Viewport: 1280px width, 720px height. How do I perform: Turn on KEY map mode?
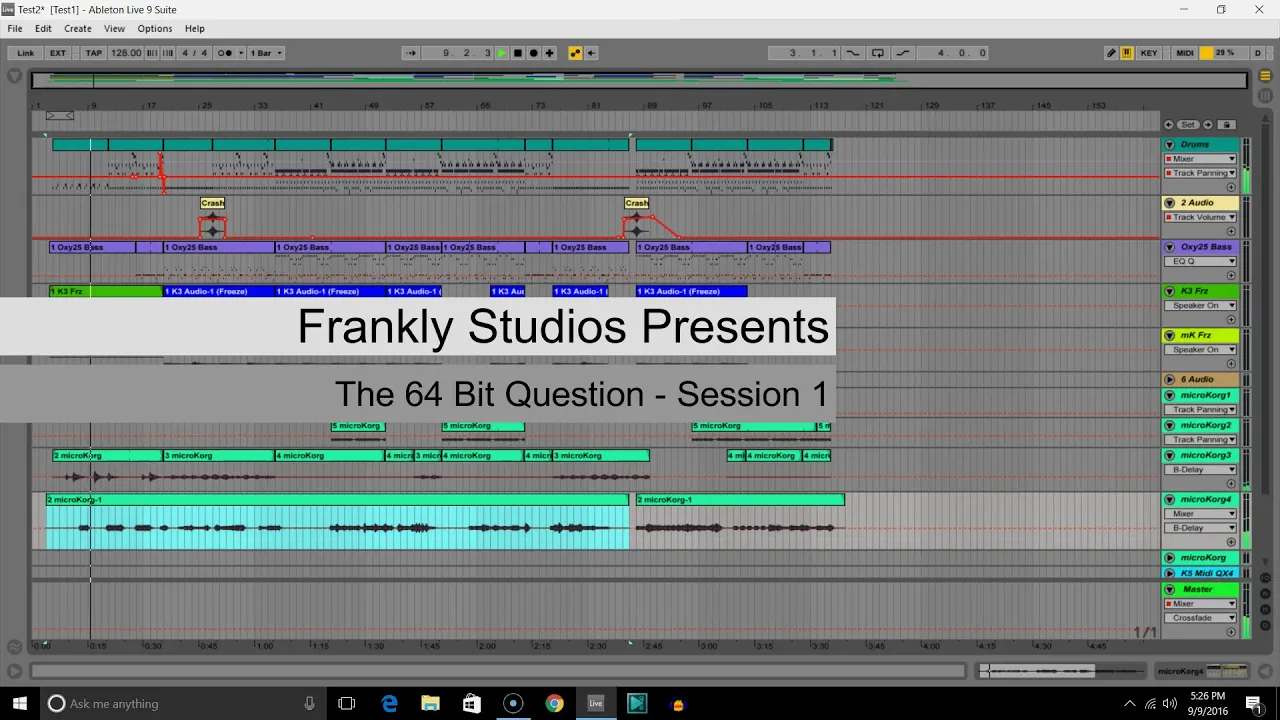[1149, 53]
